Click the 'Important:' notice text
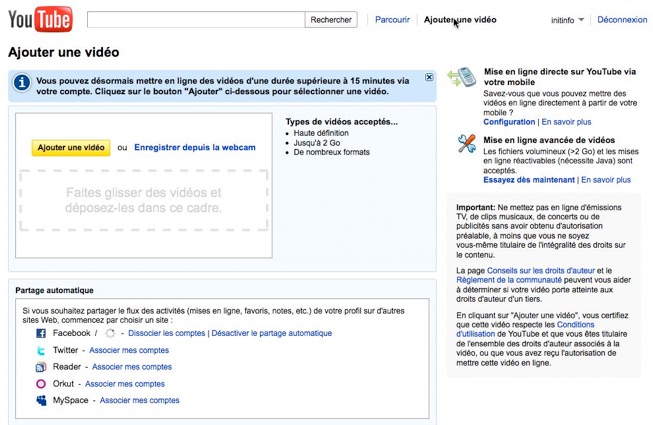Image resolution: width=653 pixels, height=425 pixels. tap(476, 207)
